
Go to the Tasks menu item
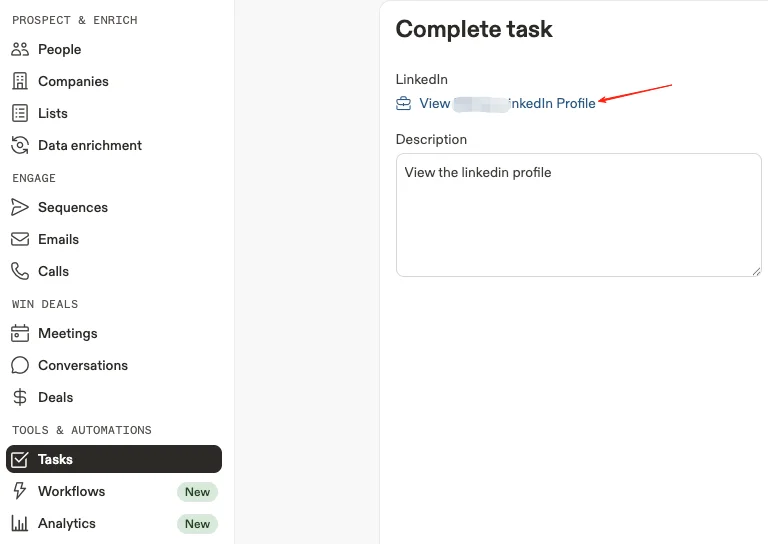click(x=114, y=459)
